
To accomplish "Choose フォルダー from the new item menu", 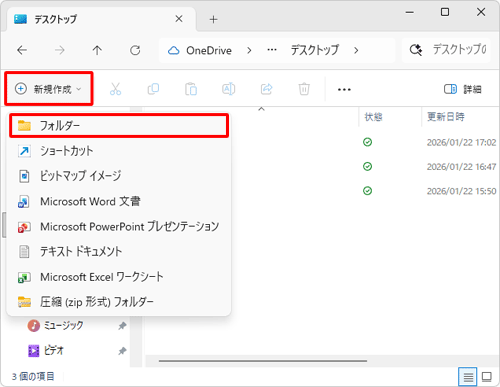I will (x=119, y=126).
